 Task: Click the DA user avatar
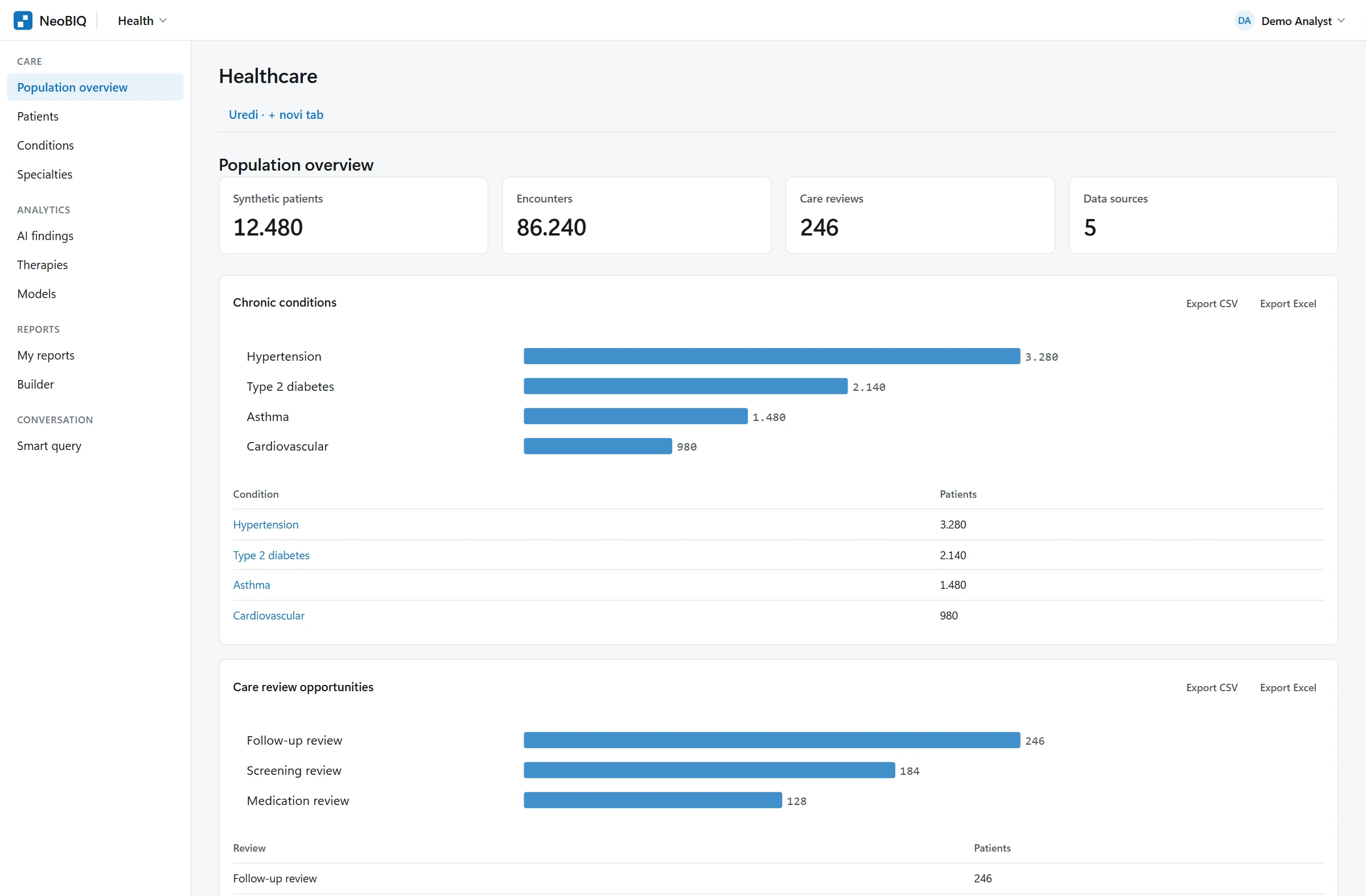(x=1244, y=20)
